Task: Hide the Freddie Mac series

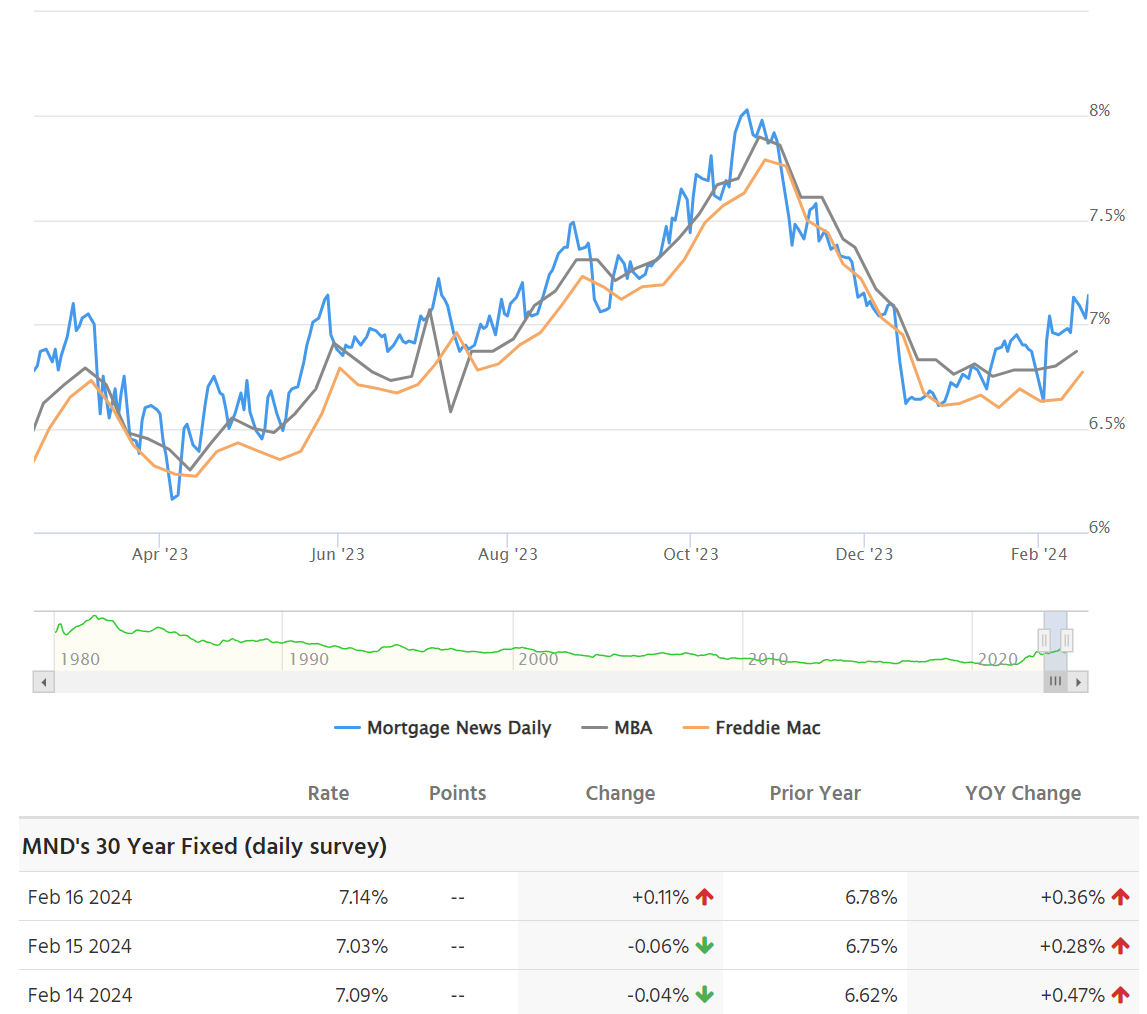Action: point(752,728)
